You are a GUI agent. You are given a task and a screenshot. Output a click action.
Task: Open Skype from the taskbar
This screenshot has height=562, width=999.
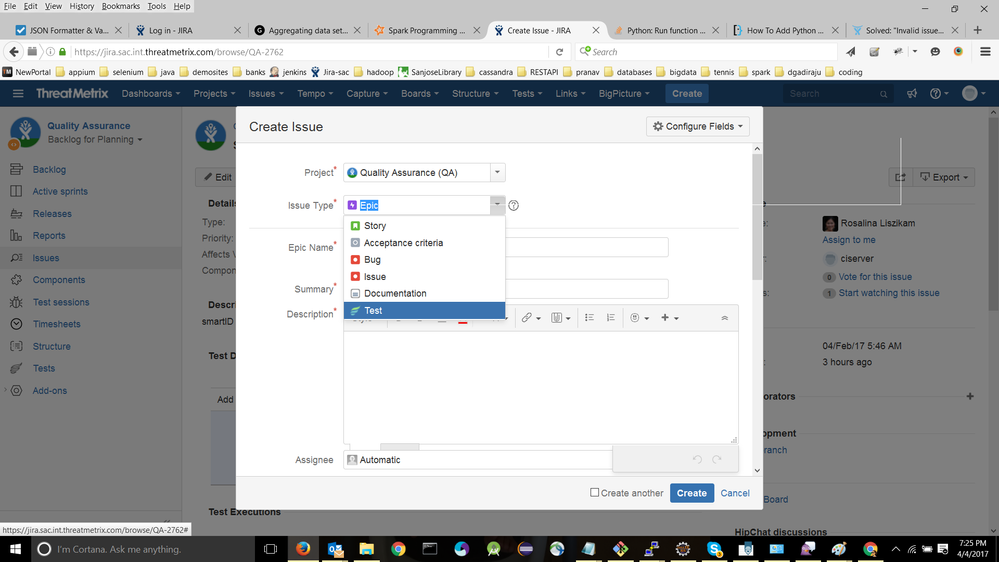coord(714,549)
